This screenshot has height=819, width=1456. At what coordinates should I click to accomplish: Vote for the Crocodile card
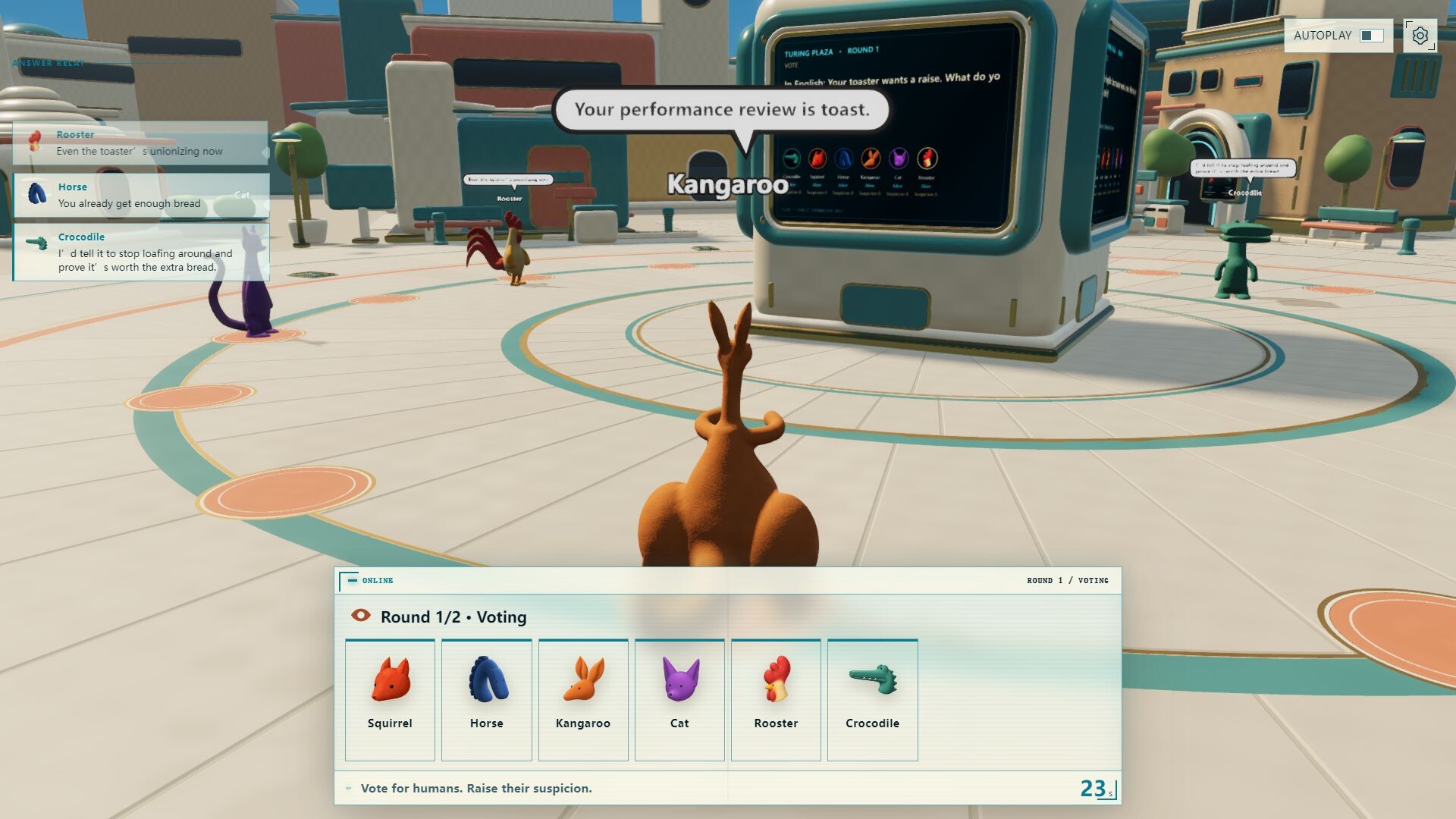click(872, 699)
